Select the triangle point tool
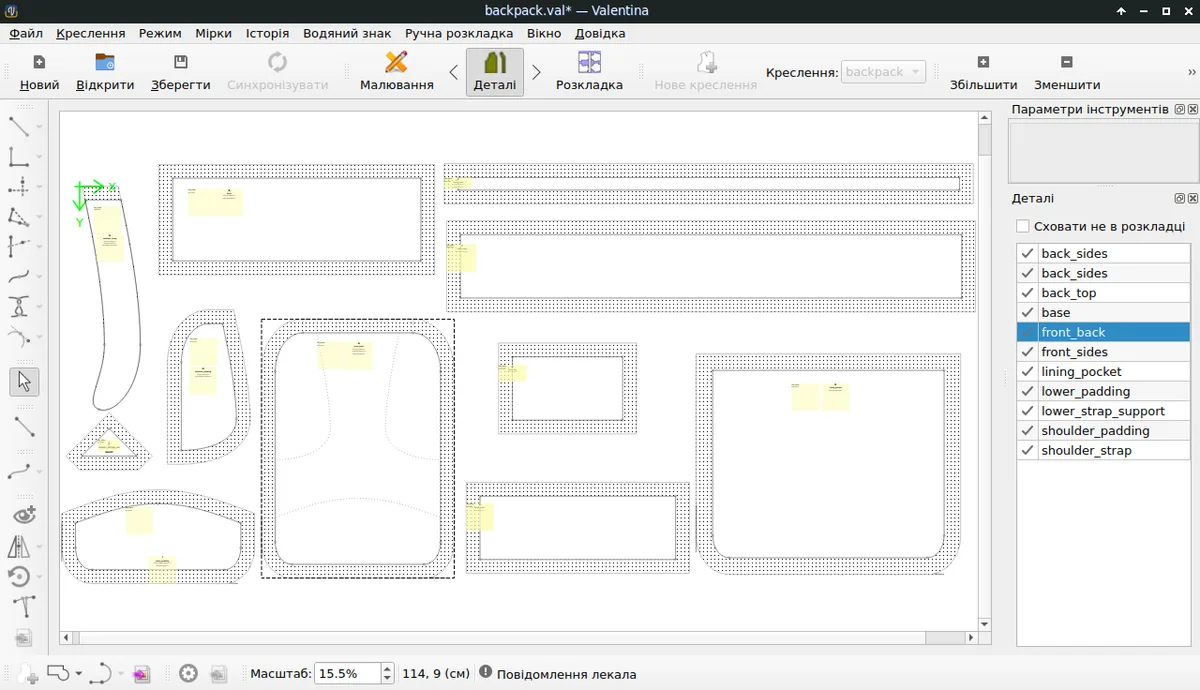This screenshot has height=690, width=1200. click(x=19, y=217)
